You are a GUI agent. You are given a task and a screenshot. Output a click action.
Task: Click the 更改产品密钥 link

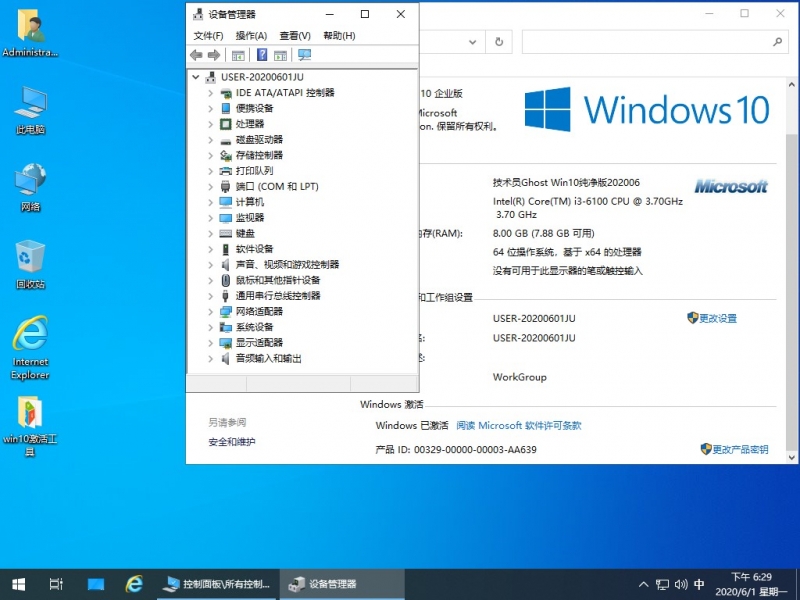740,450
